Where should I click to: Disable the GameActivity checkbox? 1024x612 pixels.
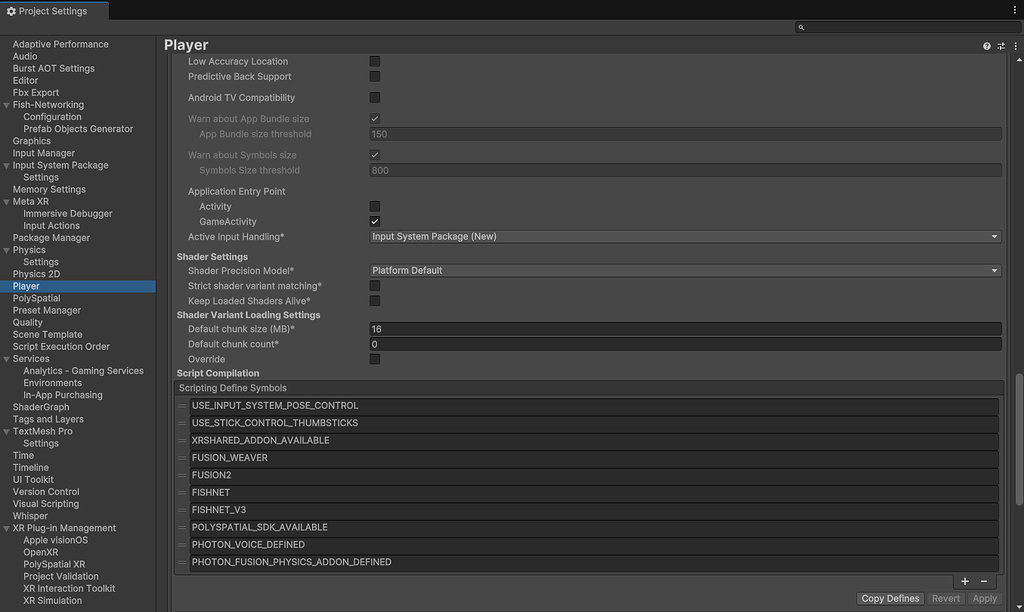pos(375,221)
